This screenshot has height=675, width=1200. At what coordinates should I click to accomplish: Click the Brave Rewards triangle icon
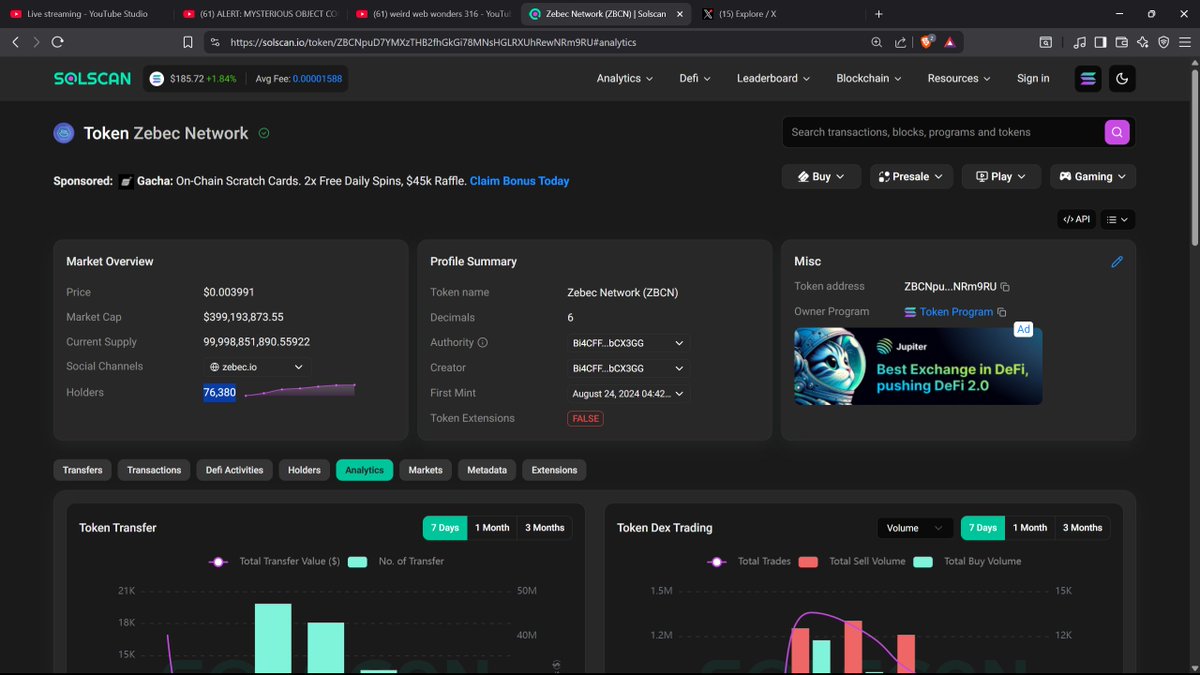[x=949, y=42]
